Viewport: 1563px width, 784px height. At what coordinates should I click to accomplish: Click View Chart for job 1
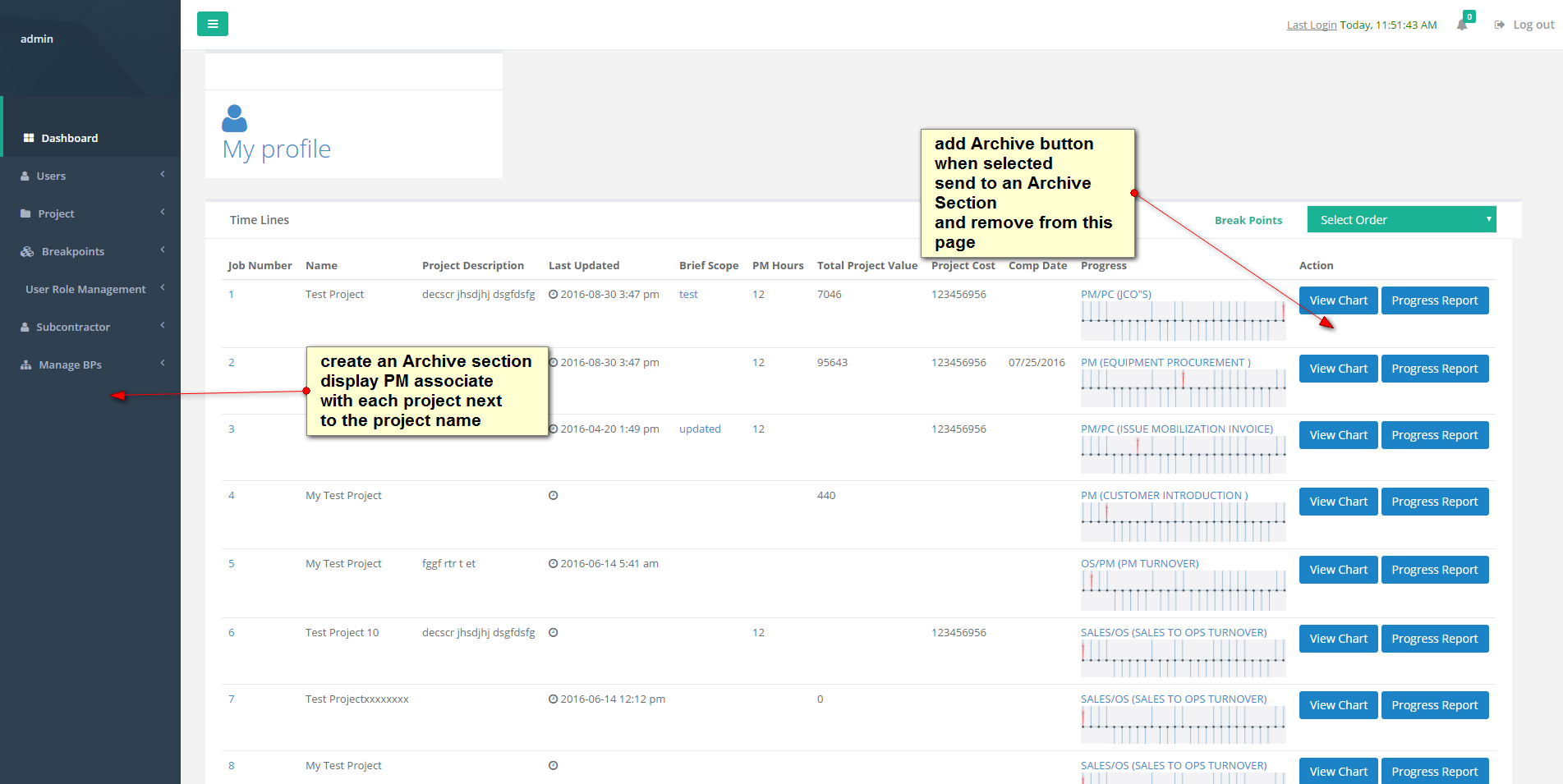point(1338,300)
